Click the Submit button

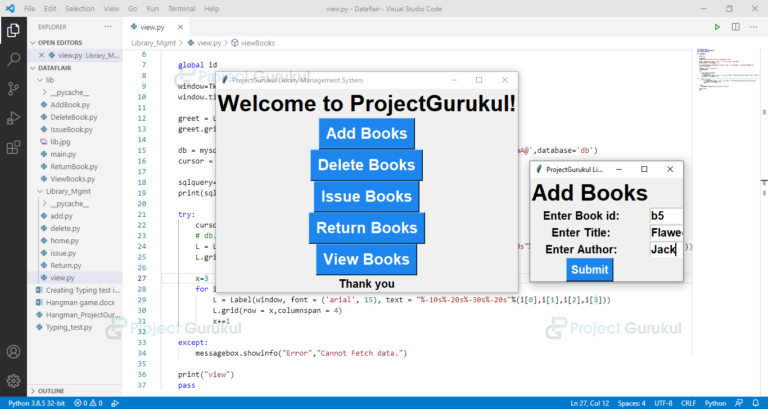click(589, 269)
